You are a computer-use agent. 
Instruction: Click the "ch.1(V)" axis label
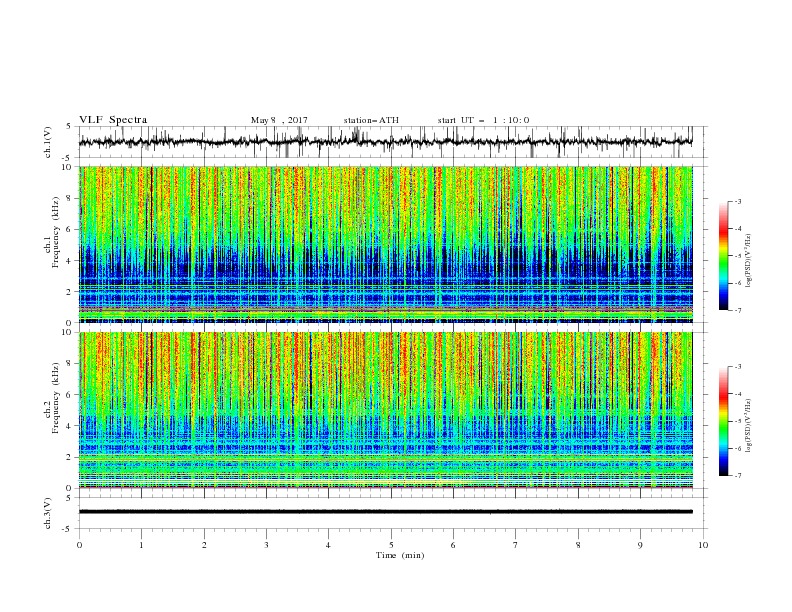tap(48, 142)
